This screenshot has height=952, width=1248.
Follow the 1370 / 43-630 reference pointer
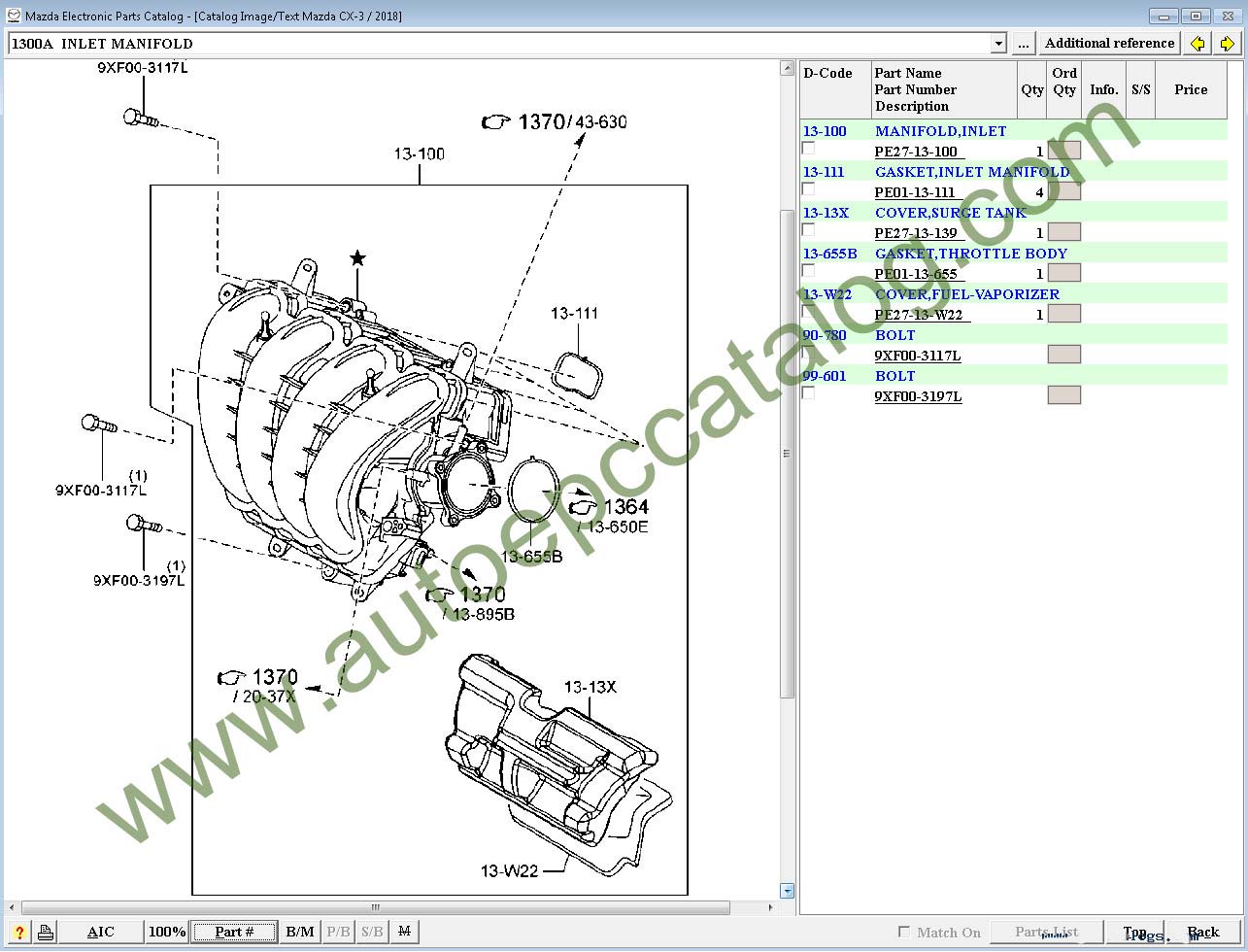tap(555, 121)
